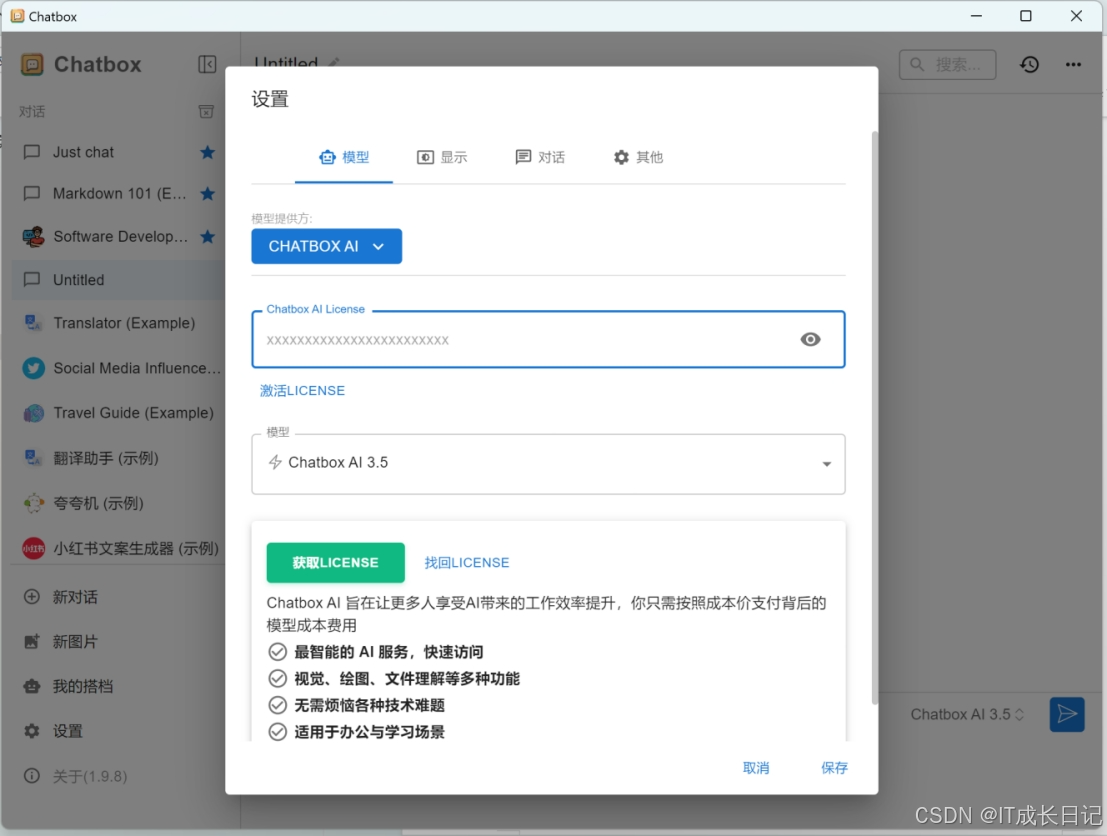
Task: Click 保存 to save settings
Action: [834, 768]
